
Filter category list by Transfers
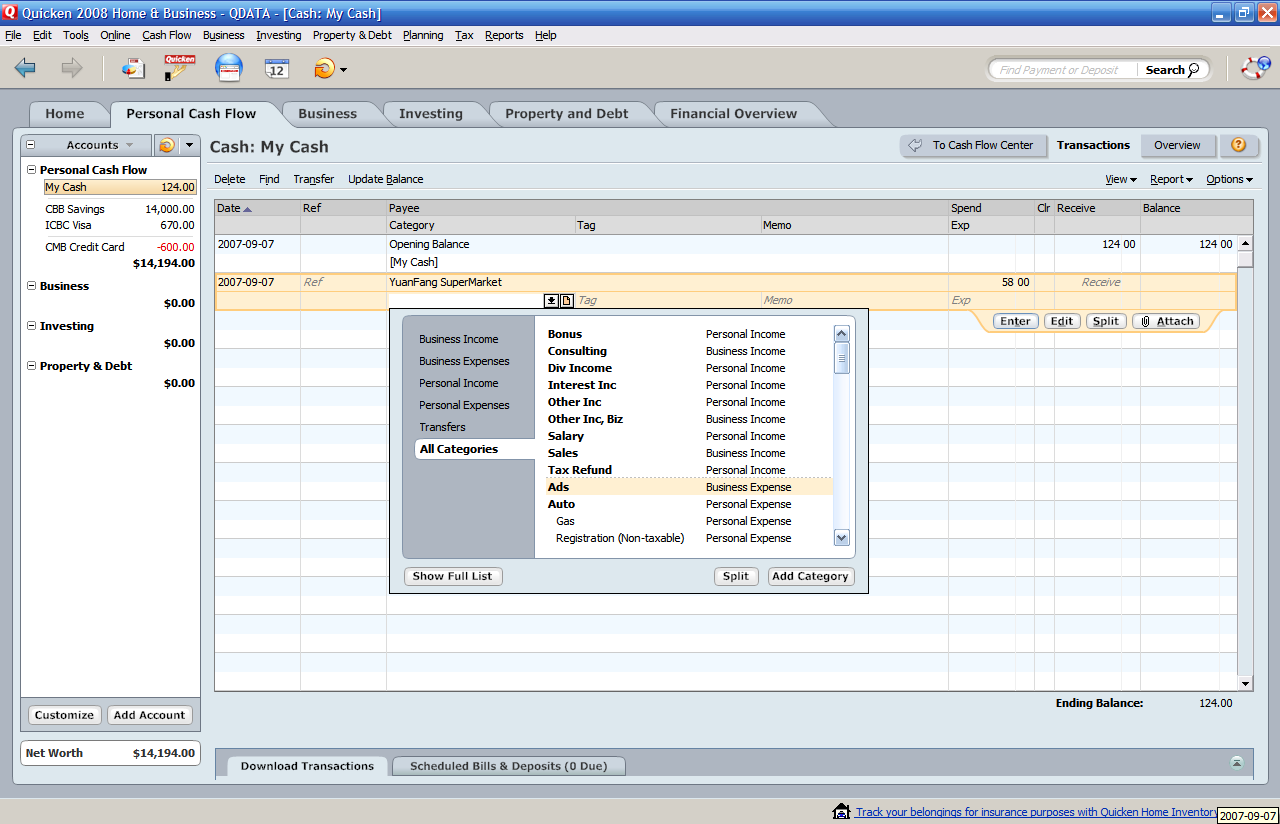click(442, 427)
